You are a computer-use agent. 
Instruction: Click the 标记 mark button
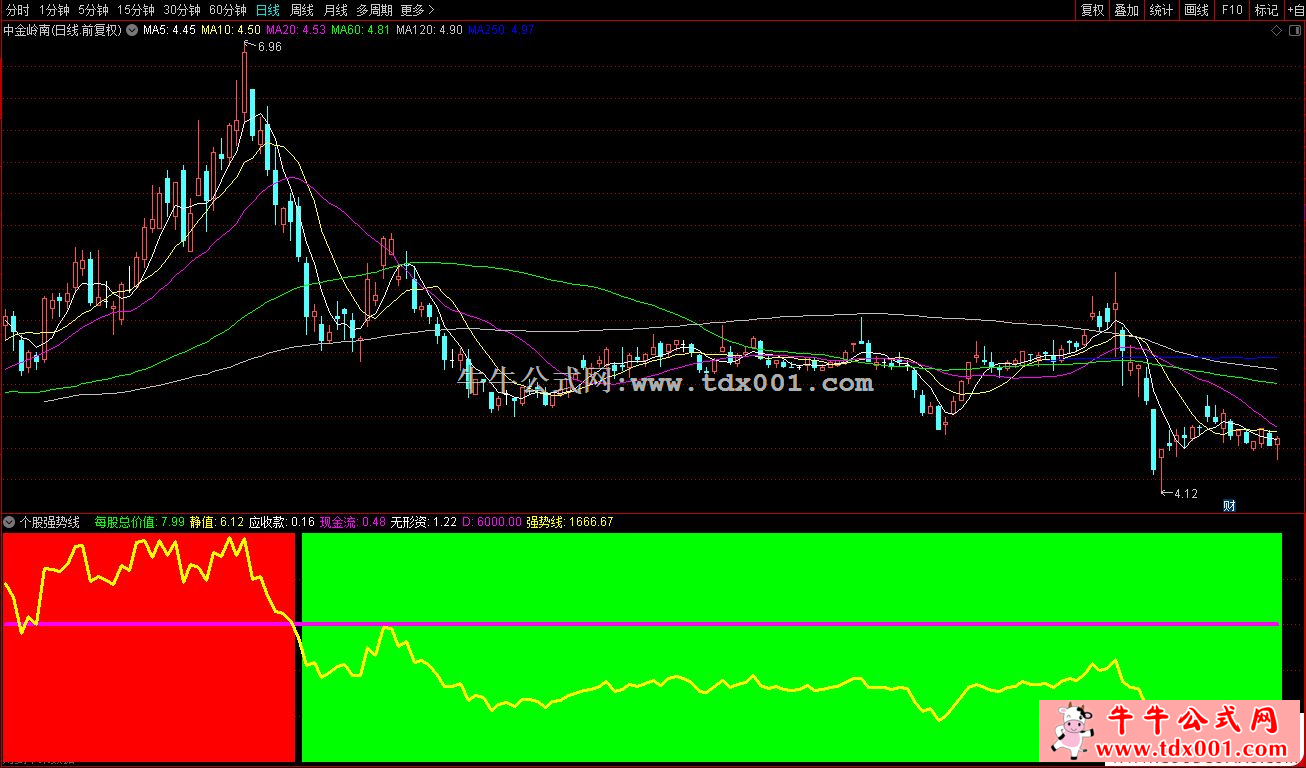(x=1266, y=10)
